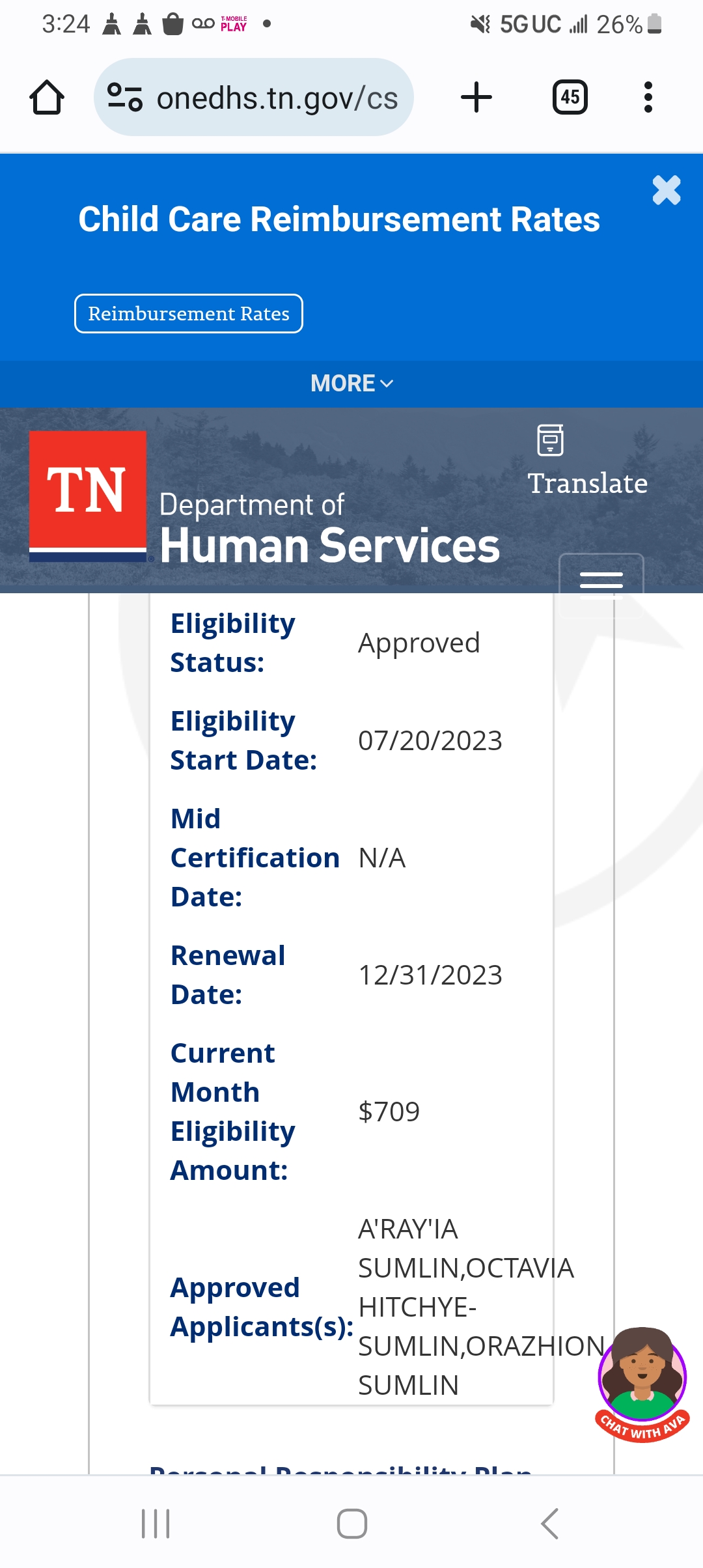Open the tab switcher showing 45 tabs
Screen dimensions: 703x1568
(570, 98)
